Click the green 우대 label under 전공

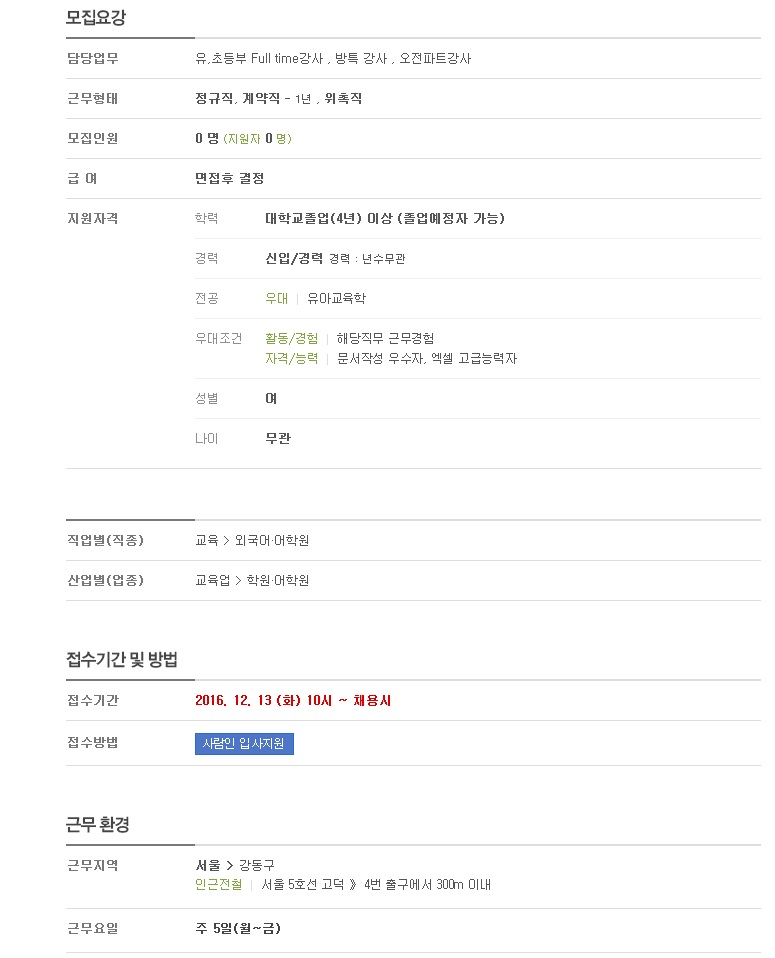[276, 298]
